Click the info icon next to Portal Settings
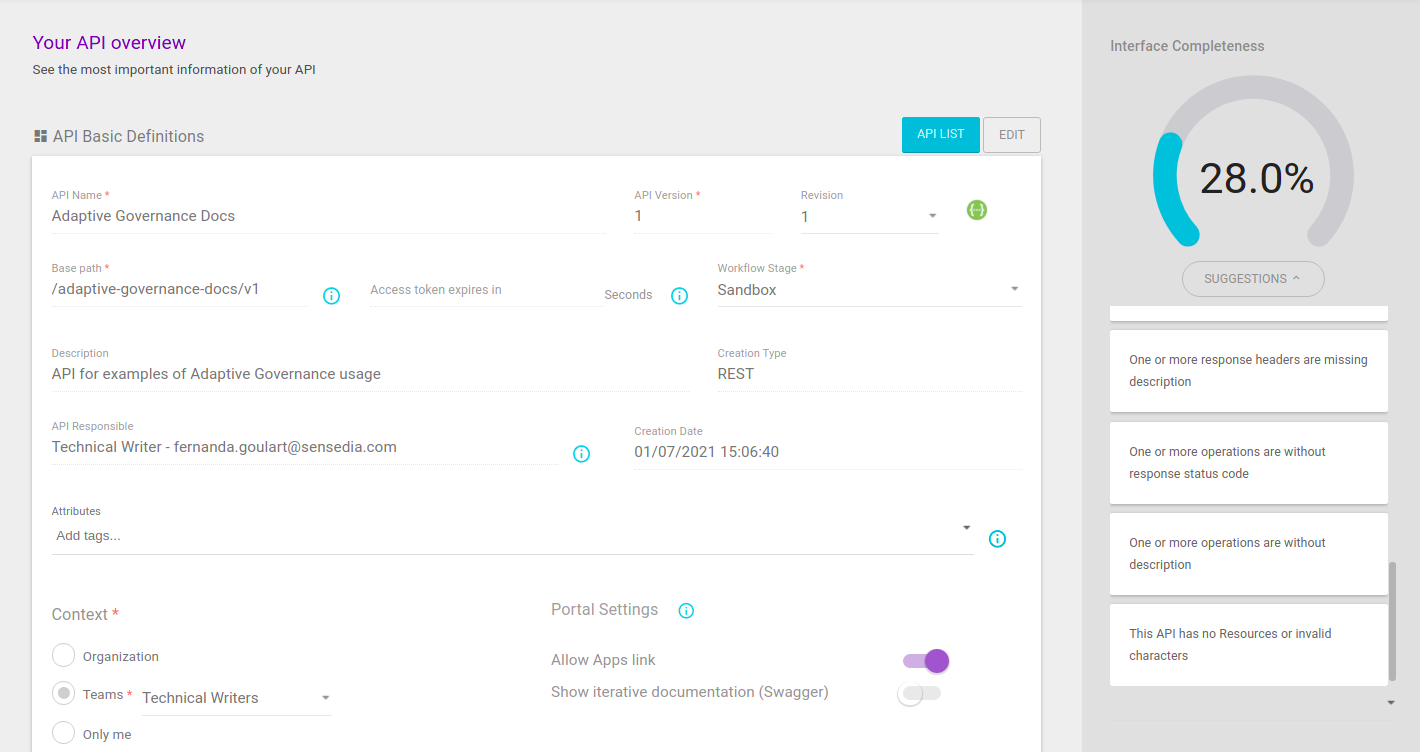 (686, 611)
